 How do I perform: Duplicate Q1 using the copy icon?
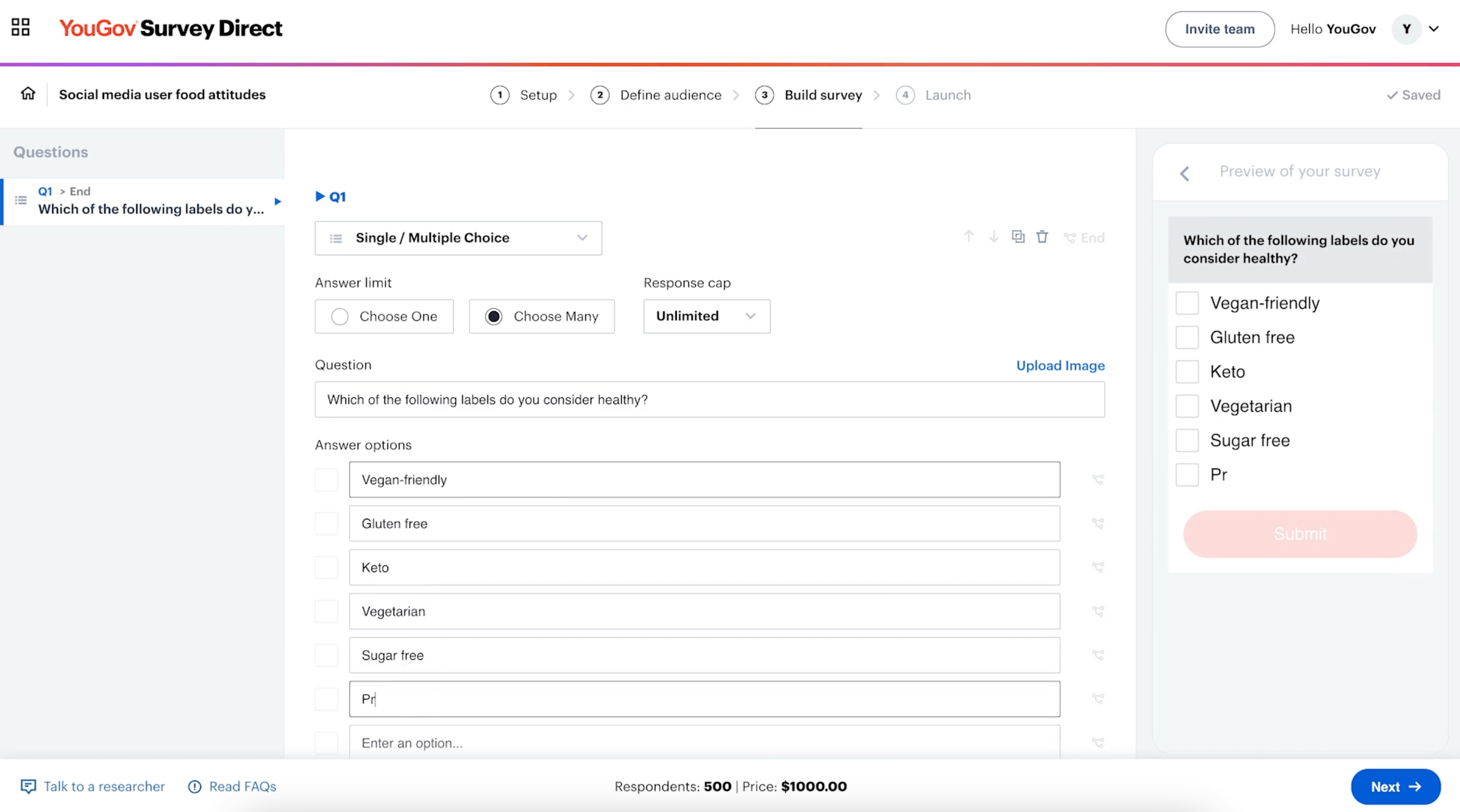point(1018,236)
